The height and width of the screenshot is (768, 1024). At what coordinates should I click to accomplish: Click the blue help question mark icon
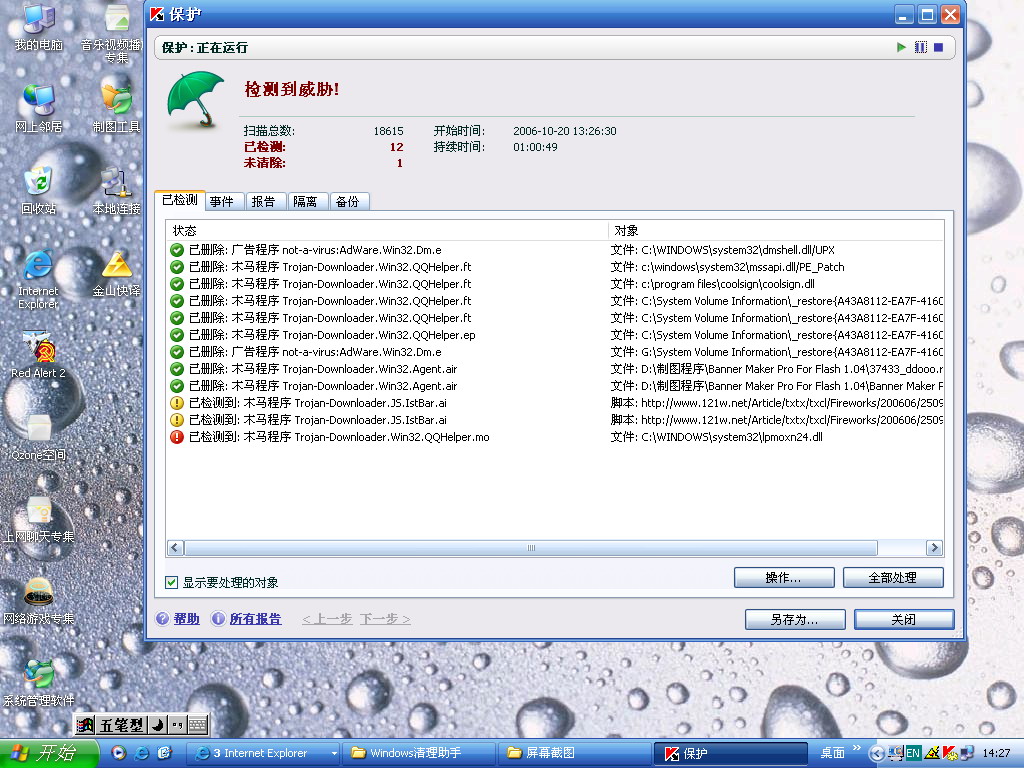pos(162,618)
